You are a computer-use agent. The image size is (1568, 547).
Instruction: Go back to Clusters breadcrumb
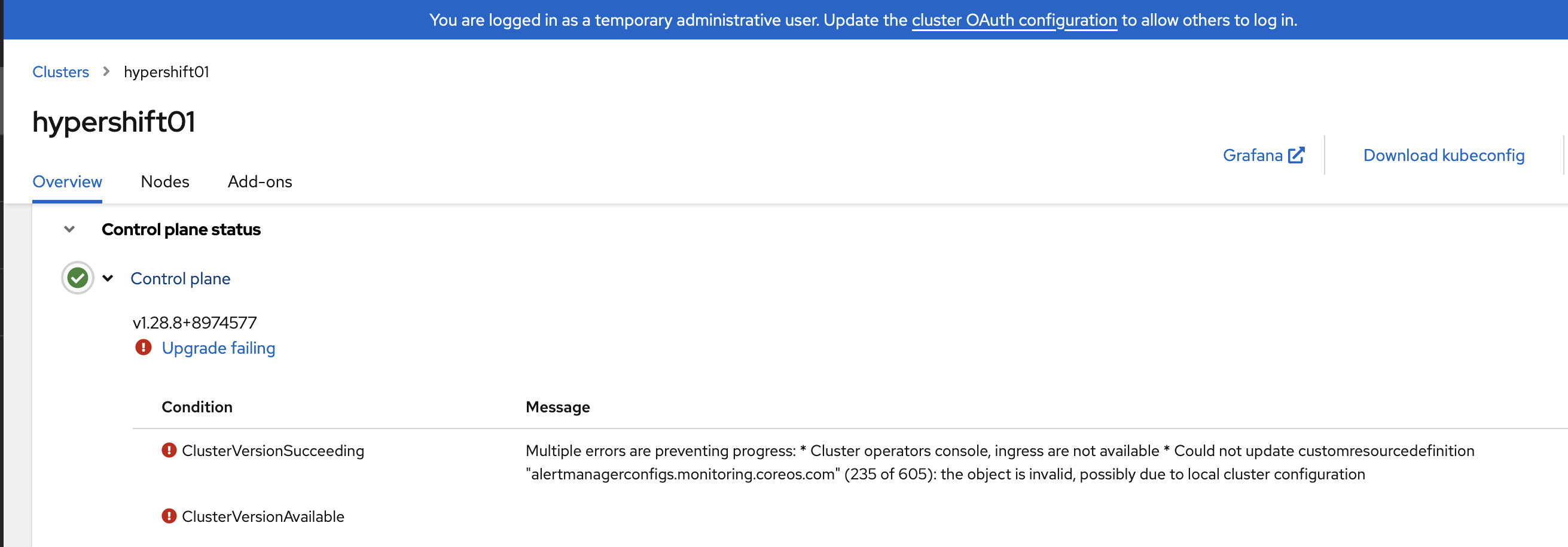point(60,72)
